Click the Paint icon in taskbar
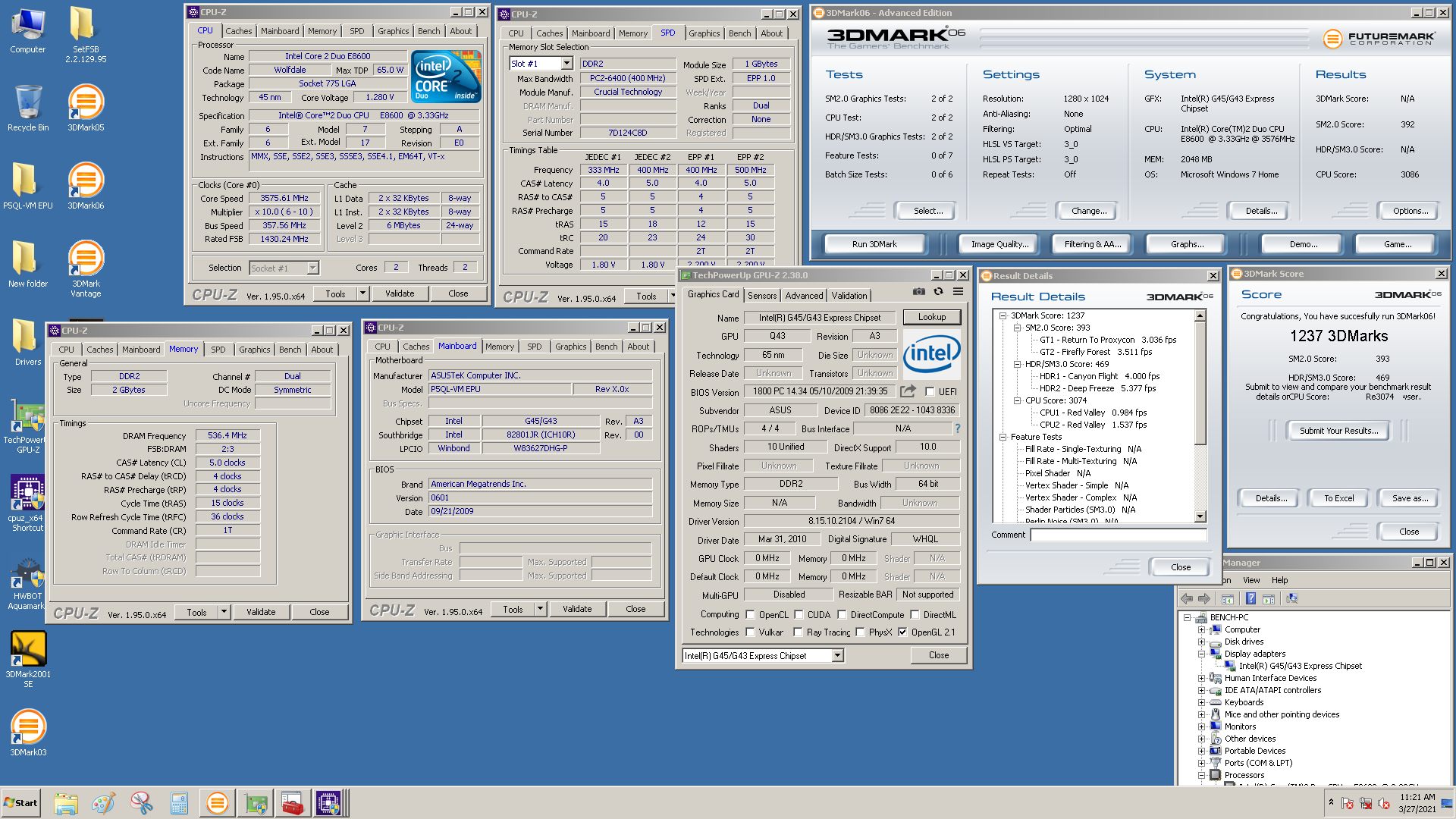The width and height of the screenshot is (1456, 819). 103,803
